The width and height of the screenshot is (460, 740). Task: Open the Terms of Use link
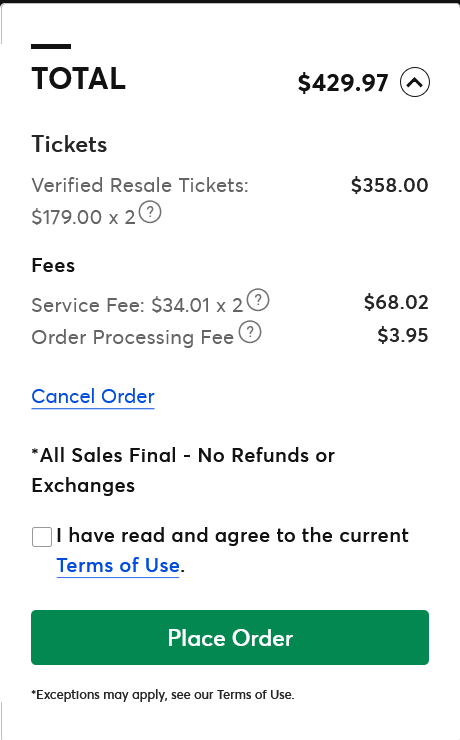(x=118, y=565)
